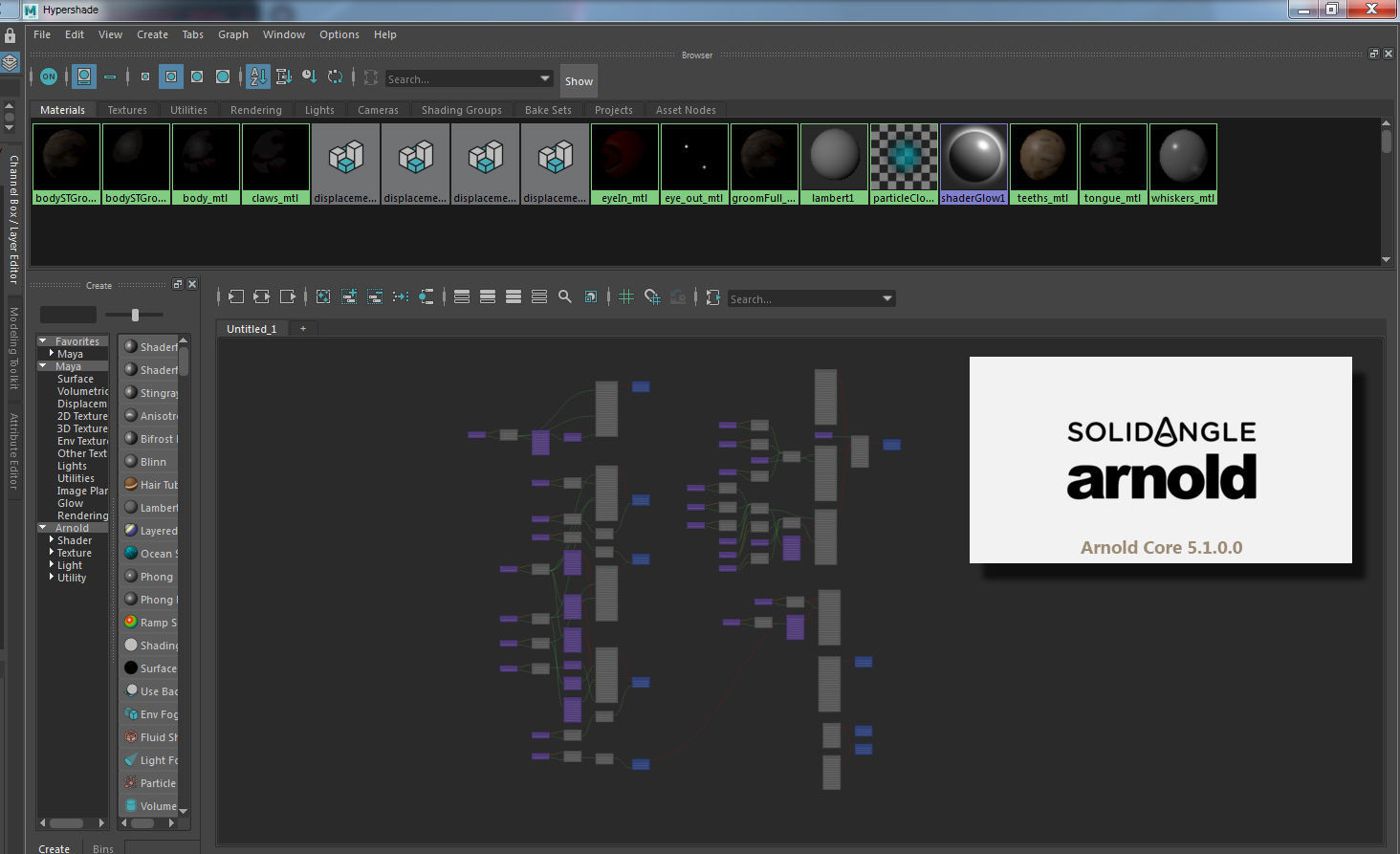Click add selected nodes to graph icon

pyautogui.click(x=349, y=297)
